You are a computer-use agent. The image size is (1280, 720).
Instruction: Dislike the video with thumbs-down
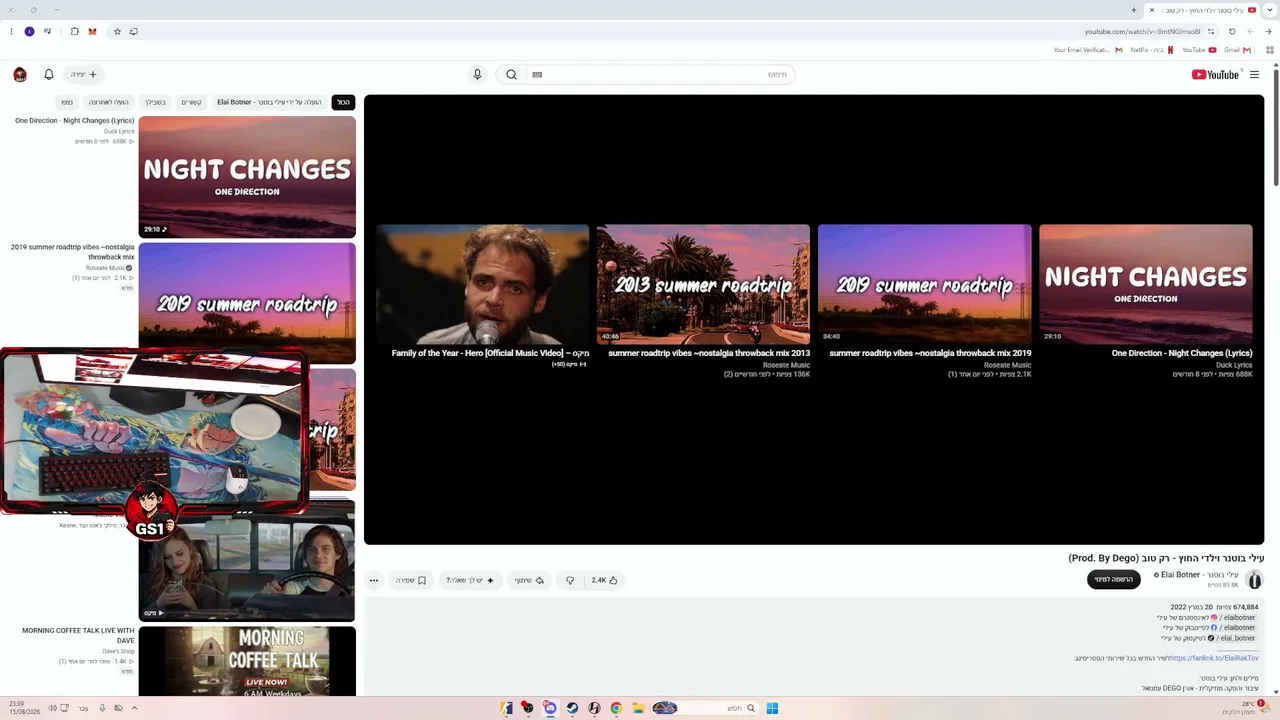tap(570, 580)
